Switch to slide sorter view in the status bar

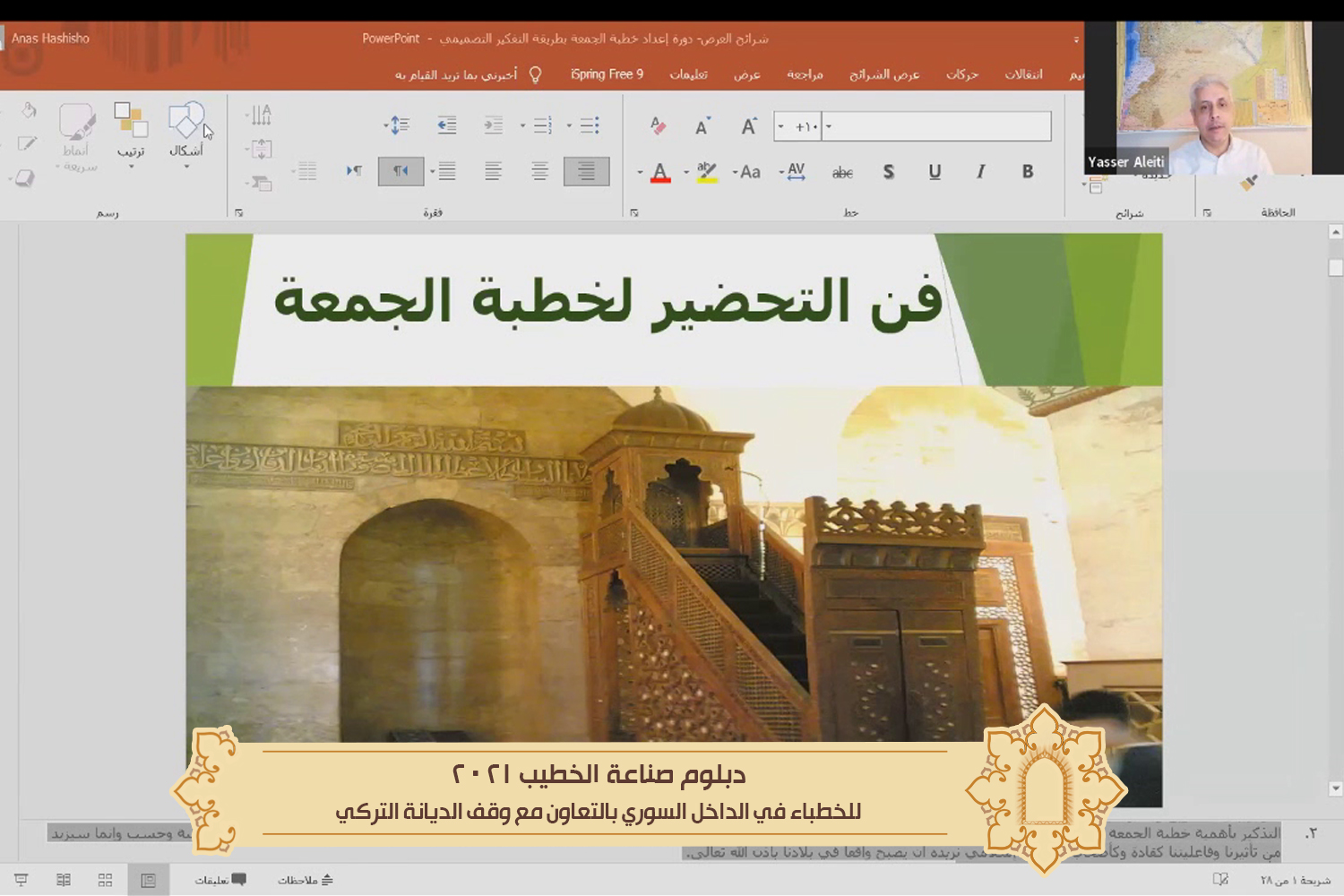coord(105,880)
